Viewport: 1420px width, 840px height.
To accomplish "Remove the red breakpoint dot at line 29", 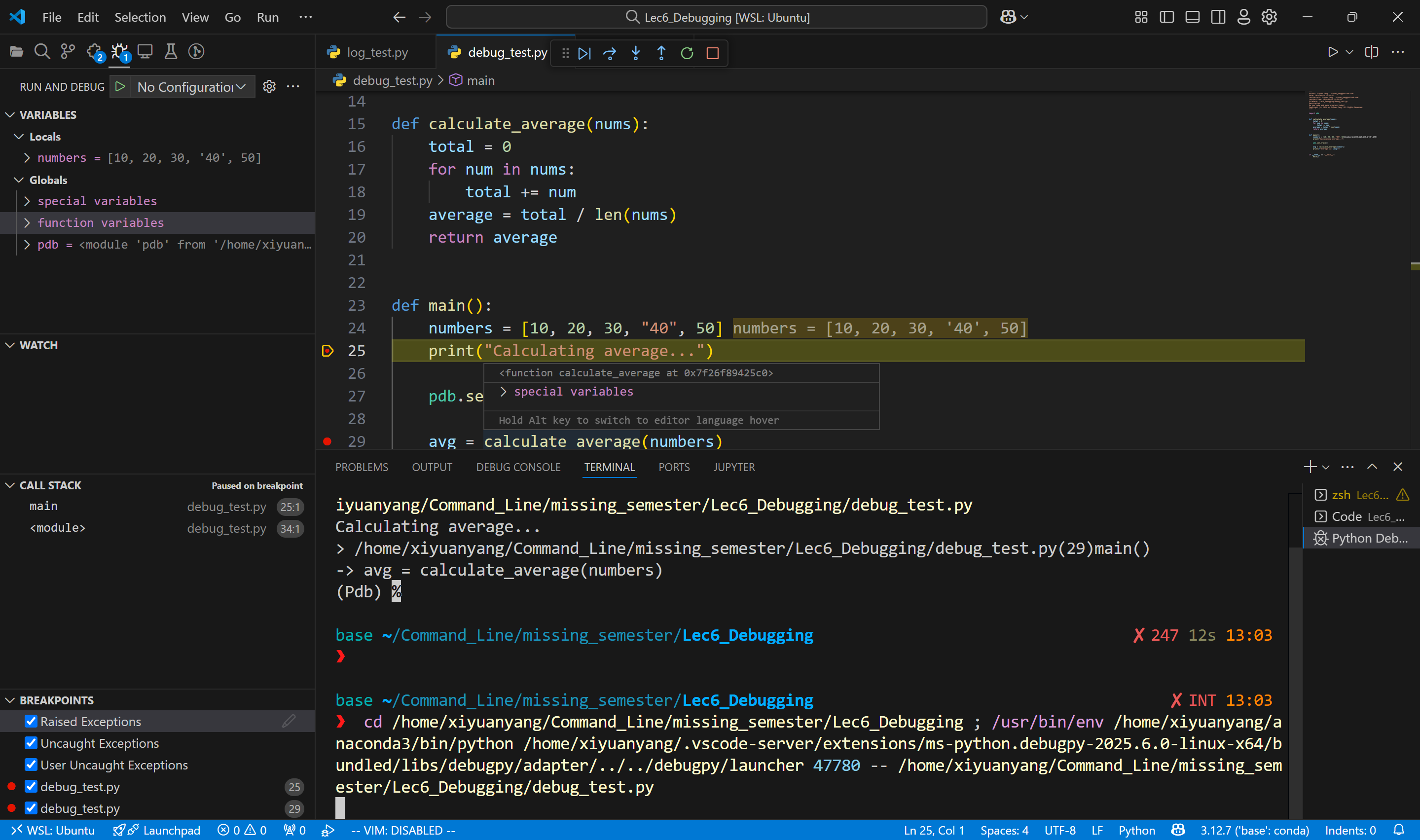I will click(x=327, y=441).
